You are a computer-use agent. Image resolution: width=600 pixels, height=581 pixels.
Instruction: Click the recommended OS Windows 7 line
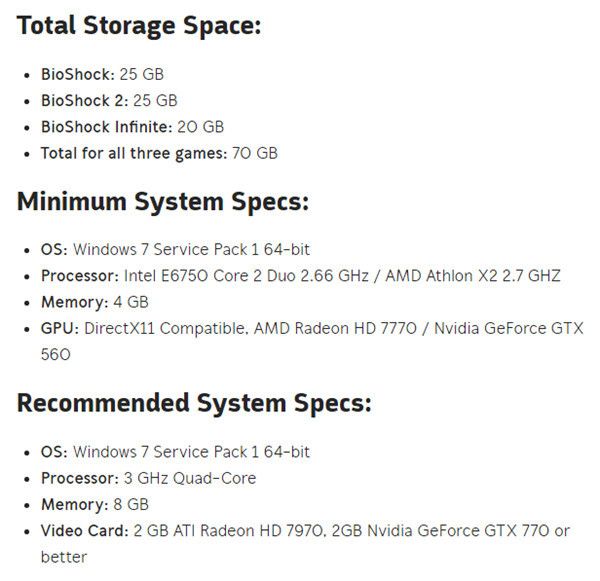(x=175, y=452)
